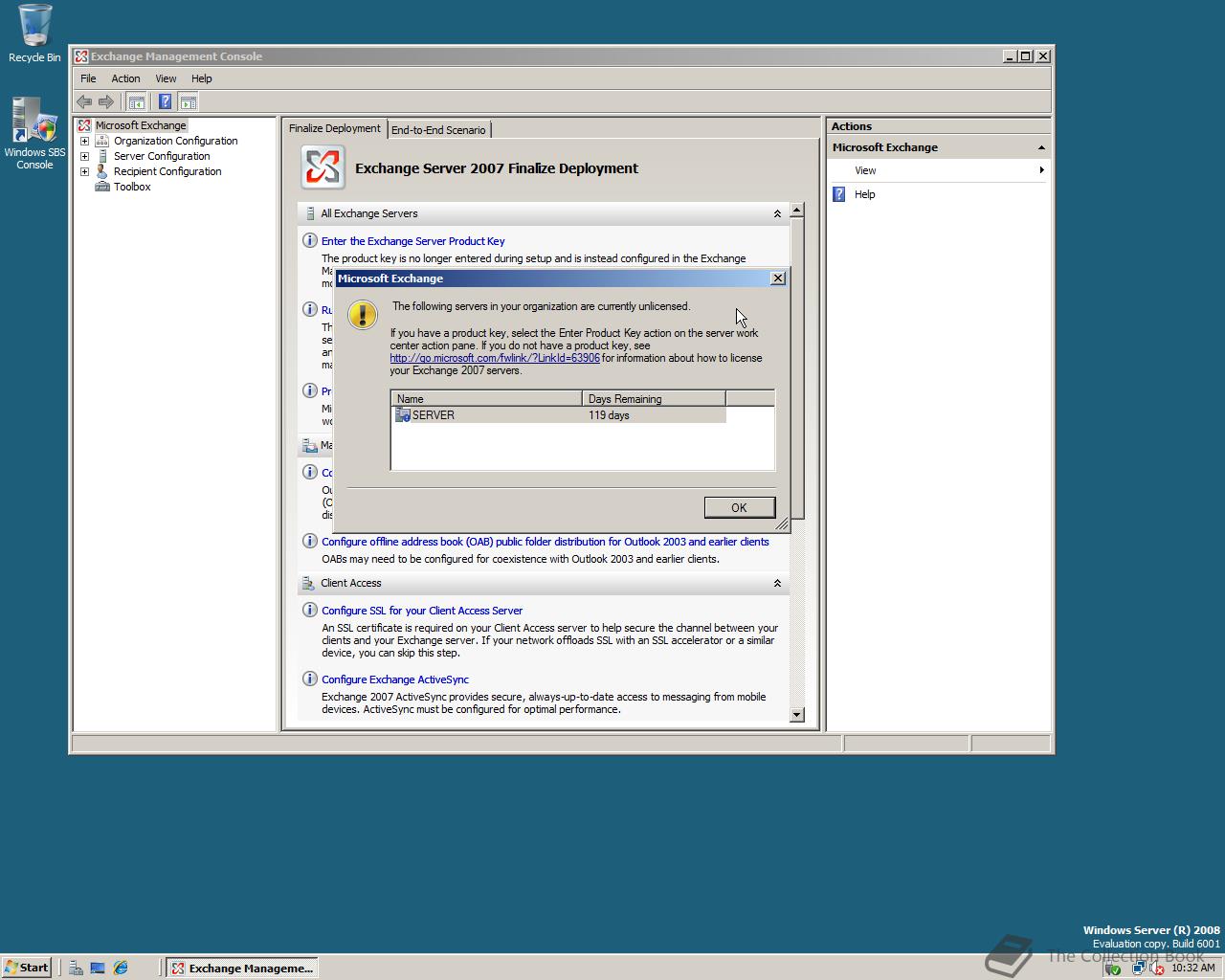This screenshot has height=980, width=1225.
Task: Click the 119 days cell
Action: [609, 415]
